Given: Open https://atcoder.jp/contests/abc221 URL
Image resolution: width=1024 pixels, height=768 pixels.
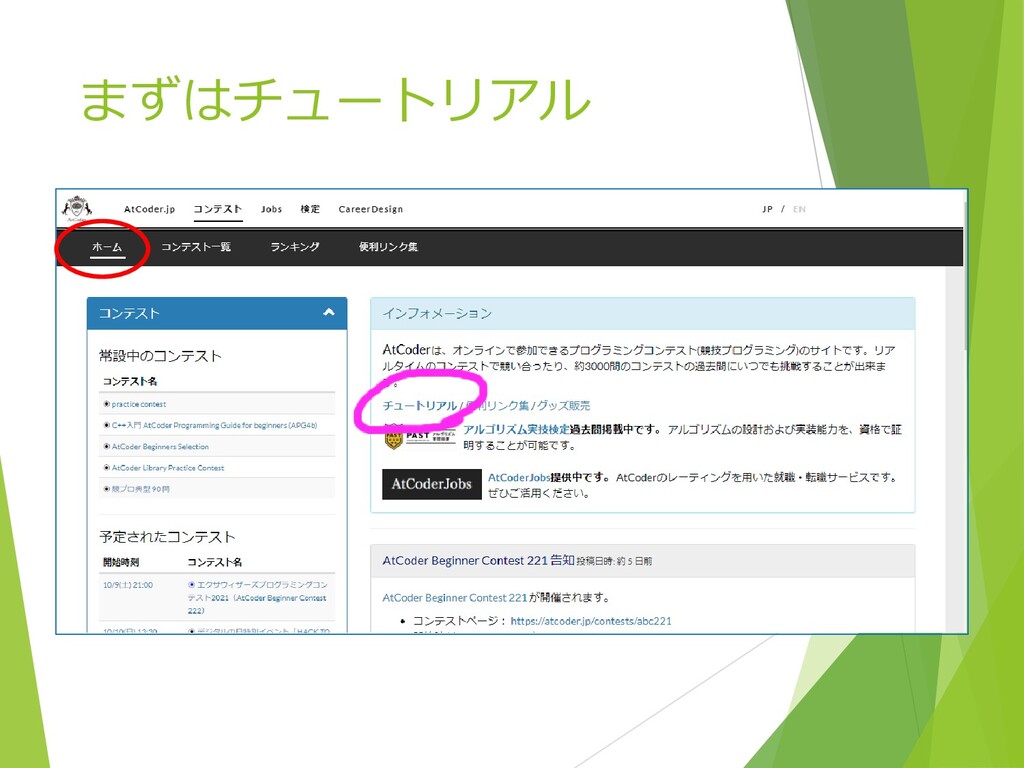Looking at the screenshot, I should (591, 621).
